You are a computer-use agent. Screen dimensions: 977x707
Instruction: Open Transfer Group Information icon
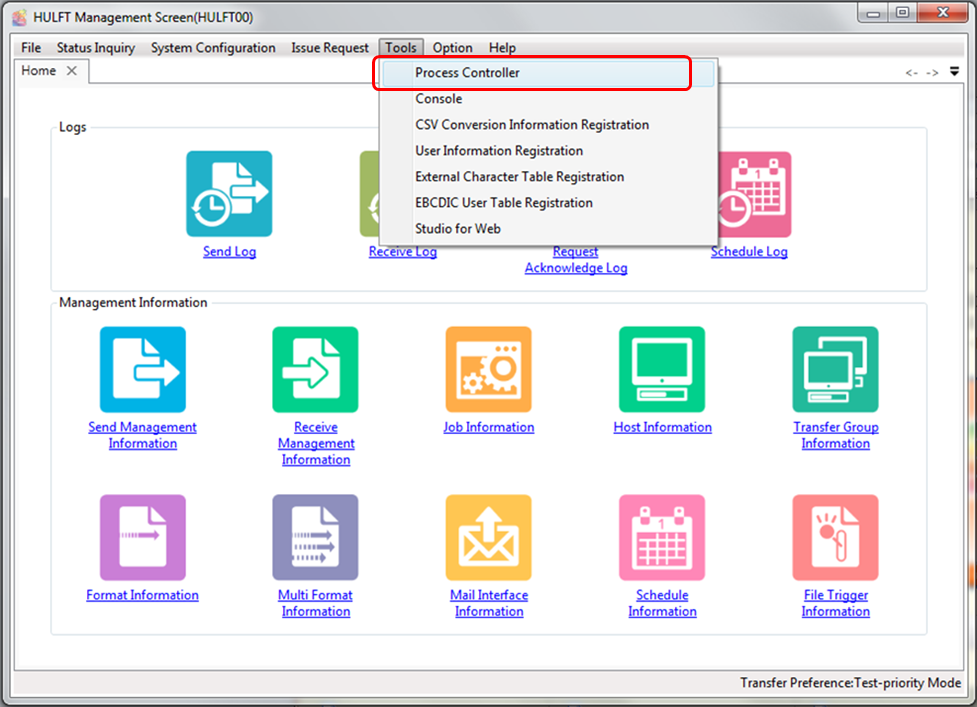tap(835, 369)
